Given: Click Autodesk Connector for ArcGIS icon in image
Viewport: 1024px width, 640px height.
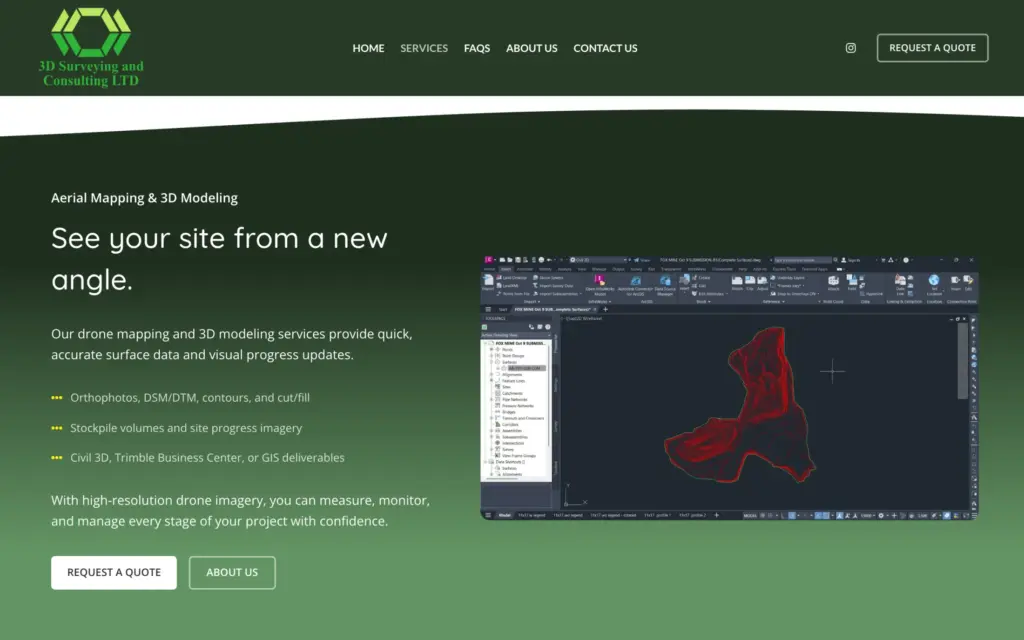Looking at the screenshot, I should (635, 281).
